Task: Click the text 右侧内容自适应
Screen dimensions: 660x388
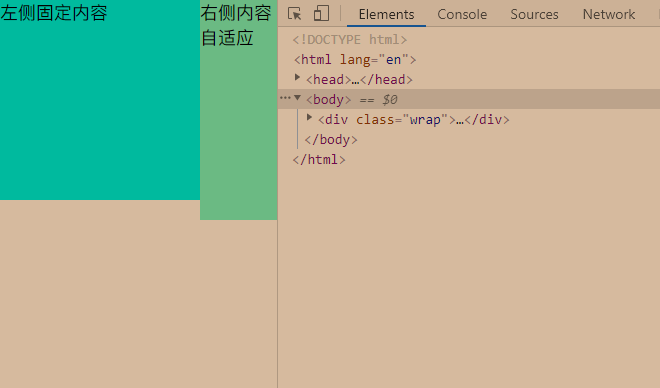Action: pyautogui.click(x=236, y=25)
